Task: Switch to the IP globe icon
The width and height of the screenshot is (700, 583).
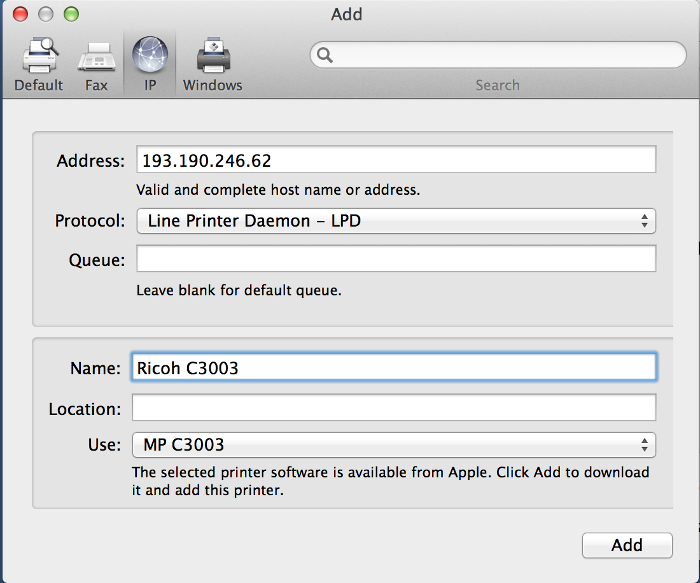Action: coord(150,64)
